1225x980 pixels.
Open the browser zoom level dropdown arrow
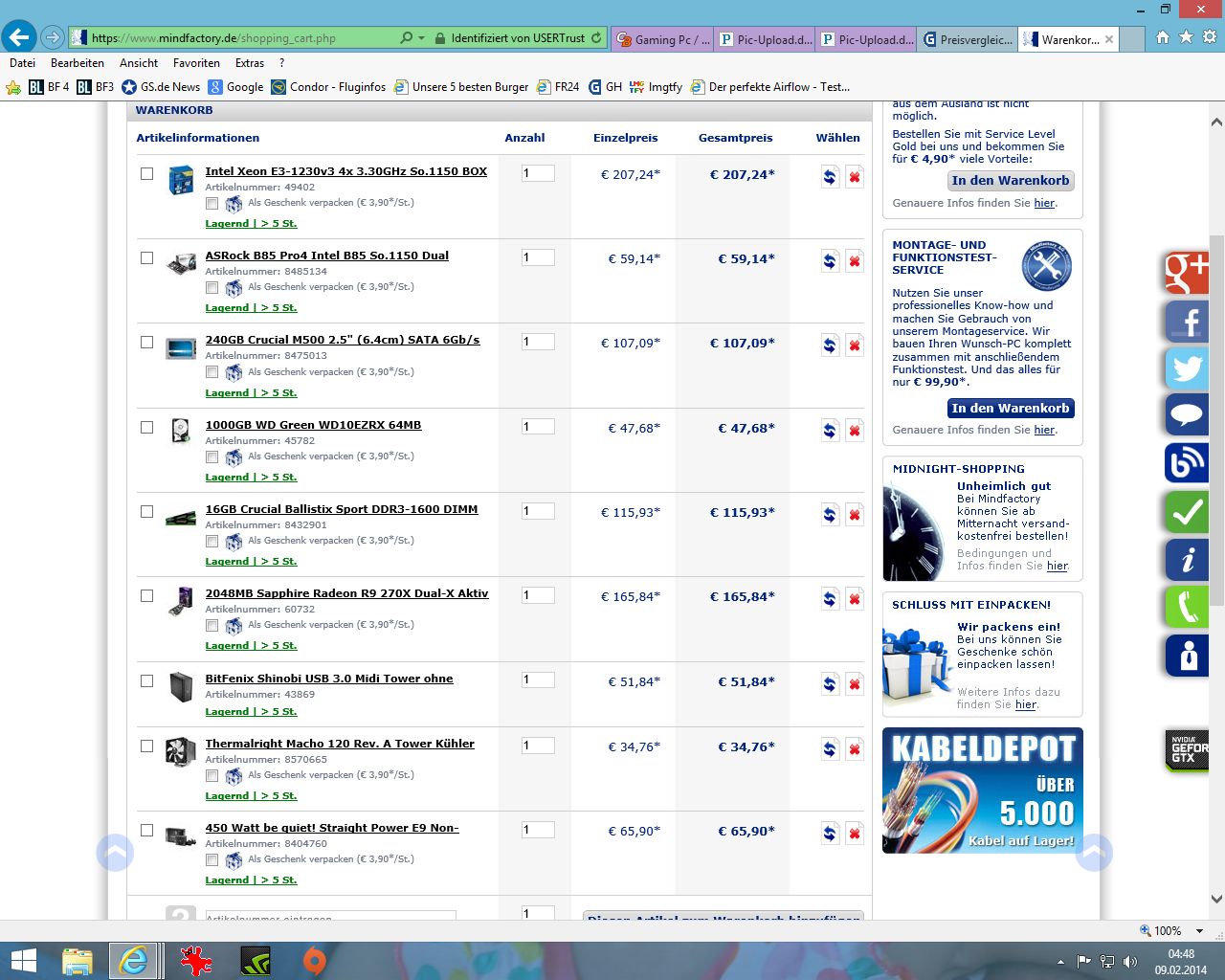(1199, 931)
